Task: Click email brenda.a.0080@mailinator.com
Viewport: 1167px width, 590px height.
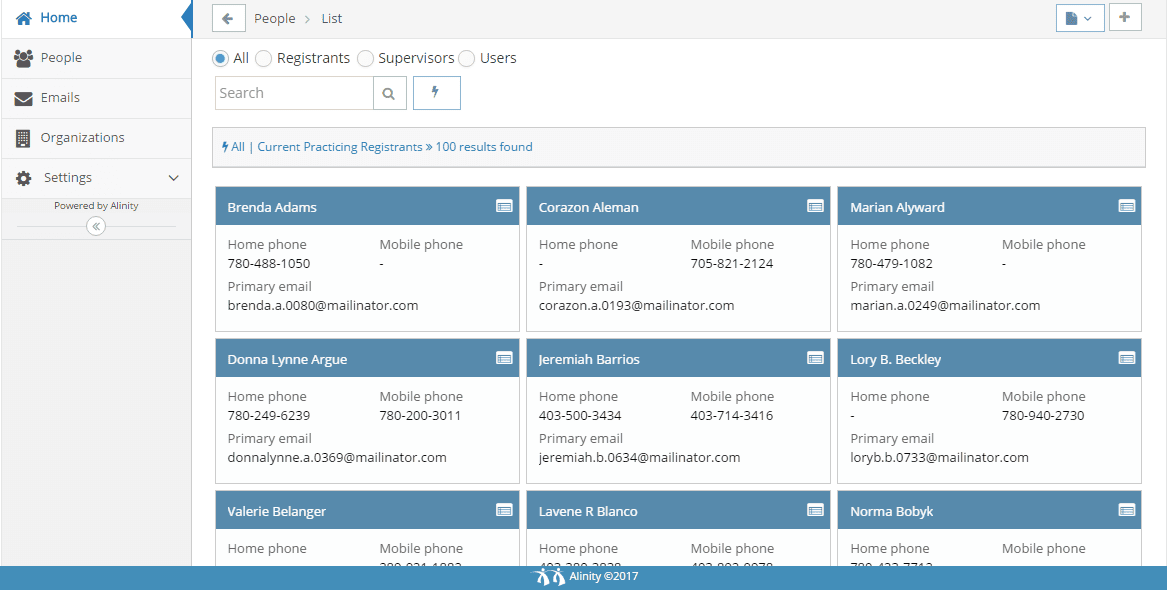Action: [x=323, y=305]
